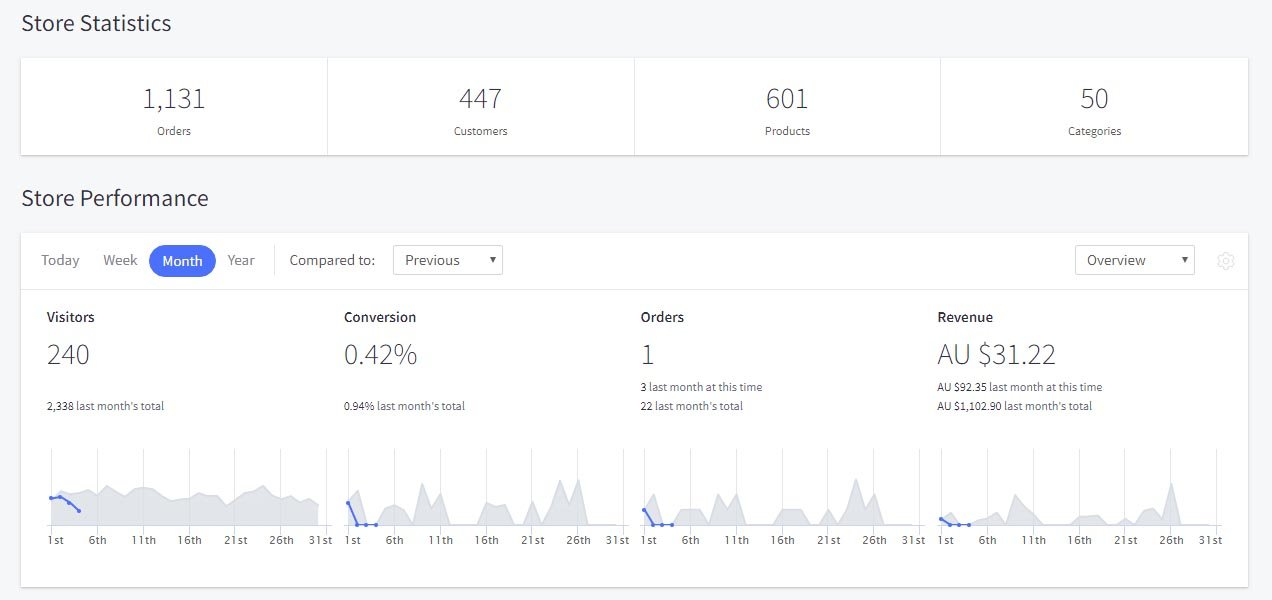Switch to the Year view

(x=240, y=260)
